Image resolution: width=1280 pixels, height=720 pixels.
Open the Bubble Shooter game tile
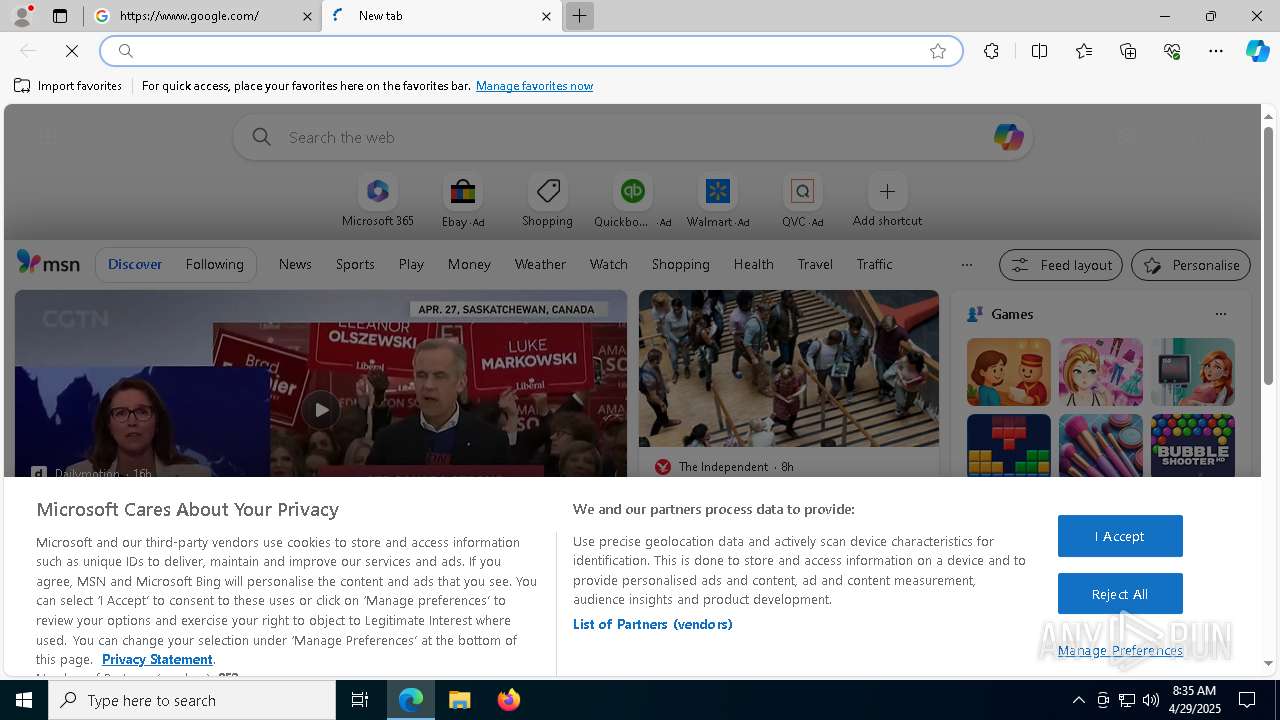(x=1192, y=446)
